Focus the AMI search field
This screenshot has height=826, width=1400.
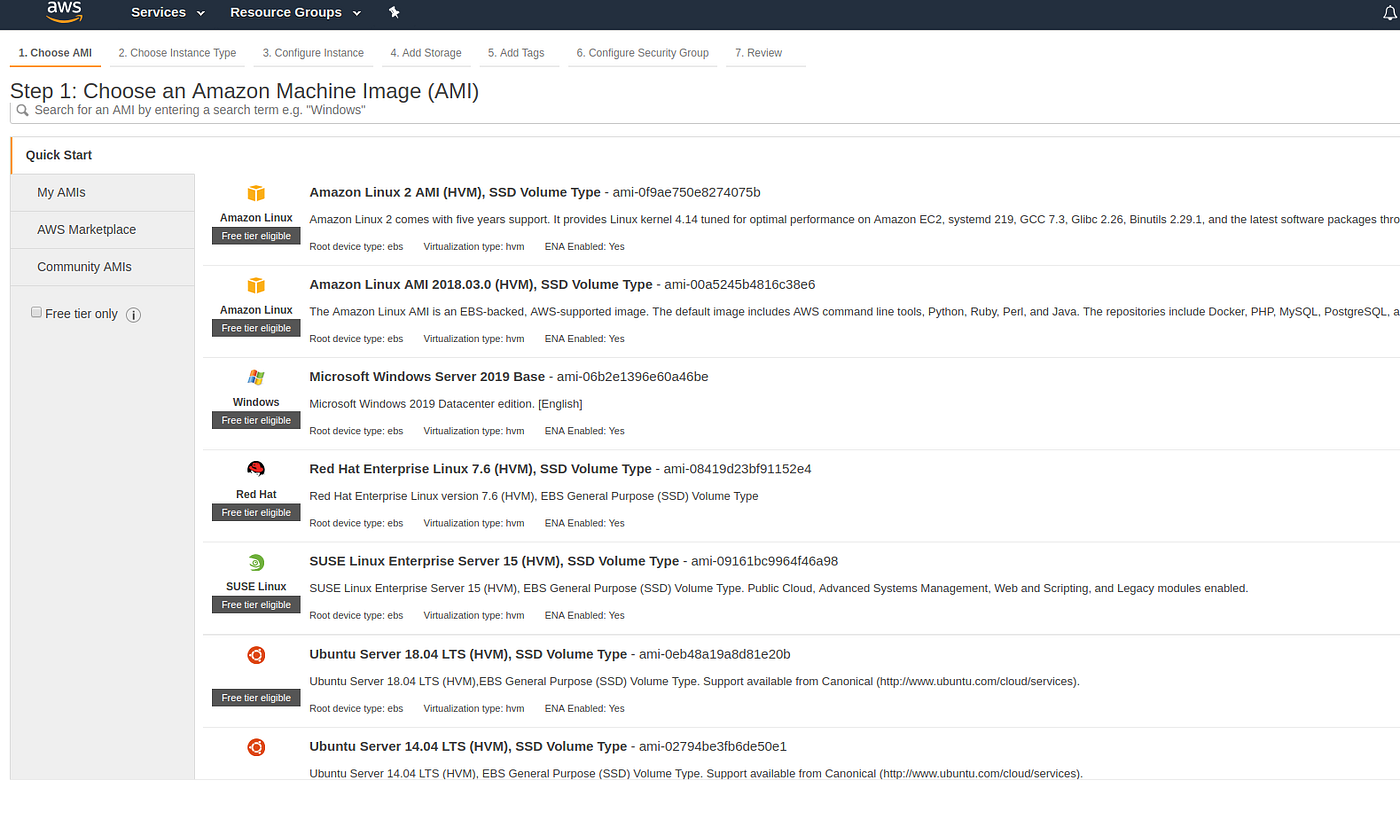click(705, 110)
